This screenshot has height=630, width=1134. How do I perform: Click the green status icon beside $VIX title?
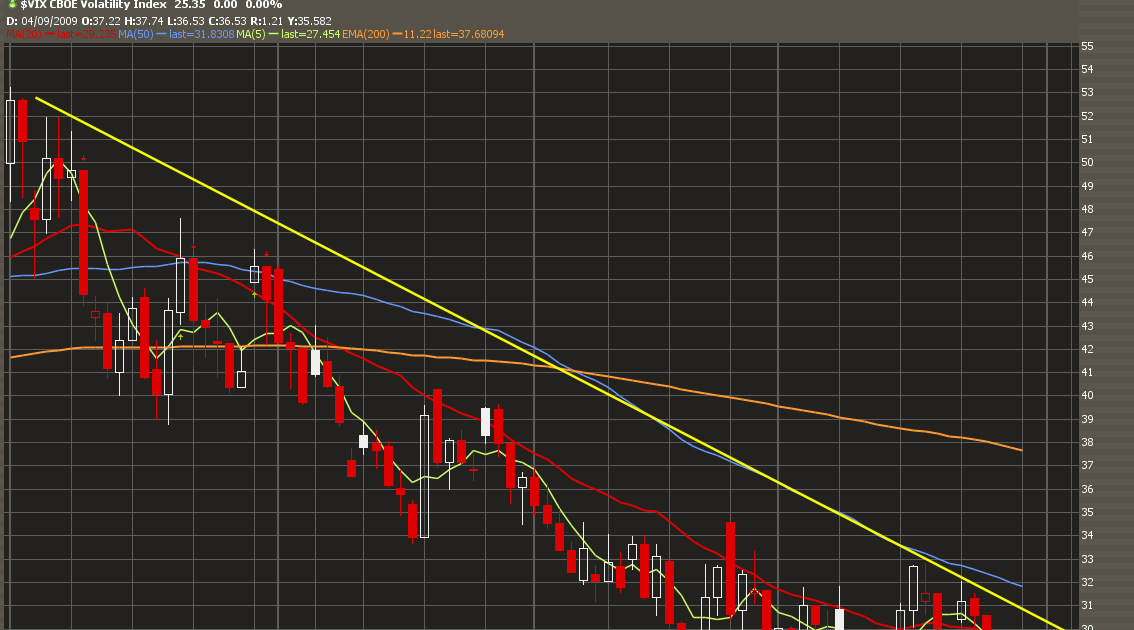12,4
